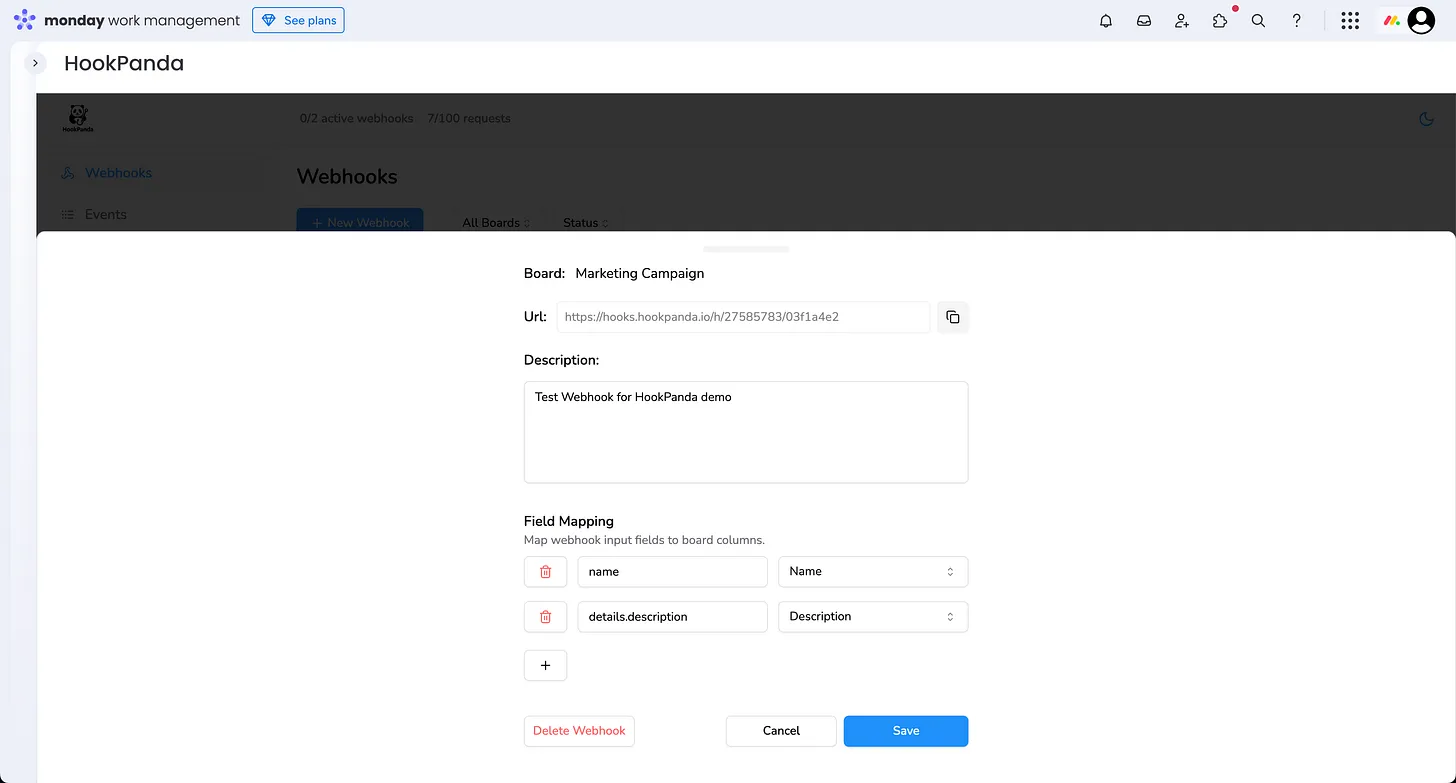Cancel the webhook edit
1456x783 pixels.
tap(781, 731)
